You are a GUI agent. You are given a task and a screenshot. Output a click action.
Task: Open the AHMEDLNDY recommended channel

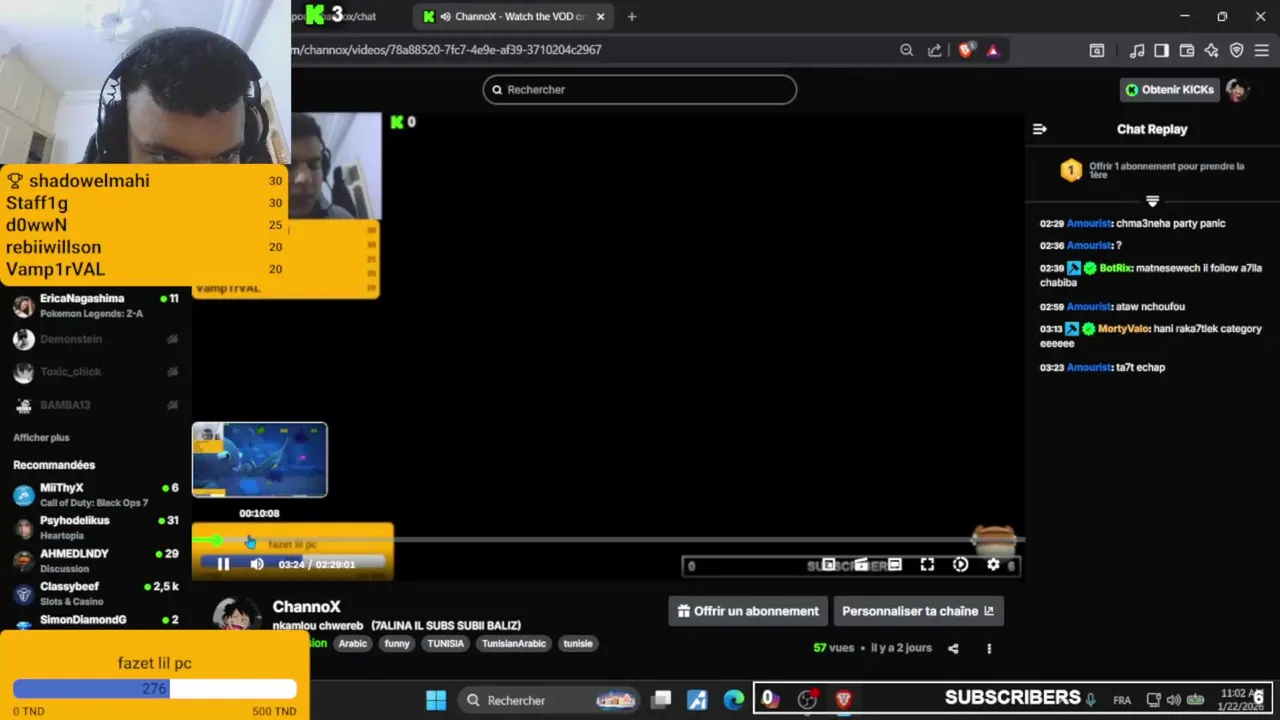(96, 560)
